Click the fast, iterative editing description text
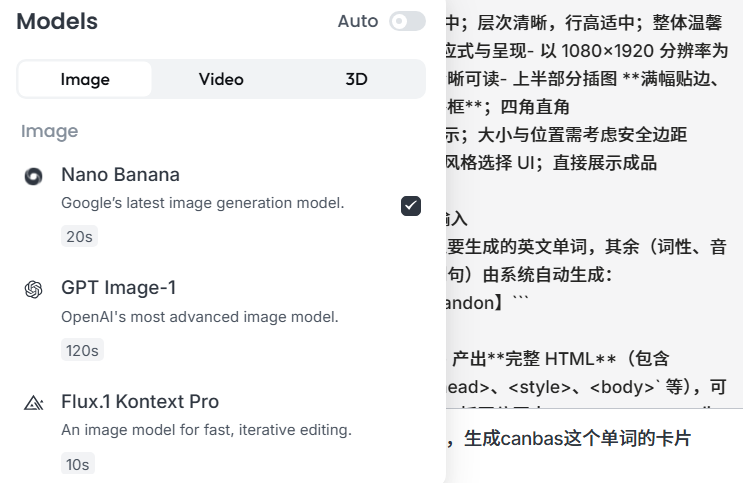This screenshot has width=743, height=483. point(207,430)
